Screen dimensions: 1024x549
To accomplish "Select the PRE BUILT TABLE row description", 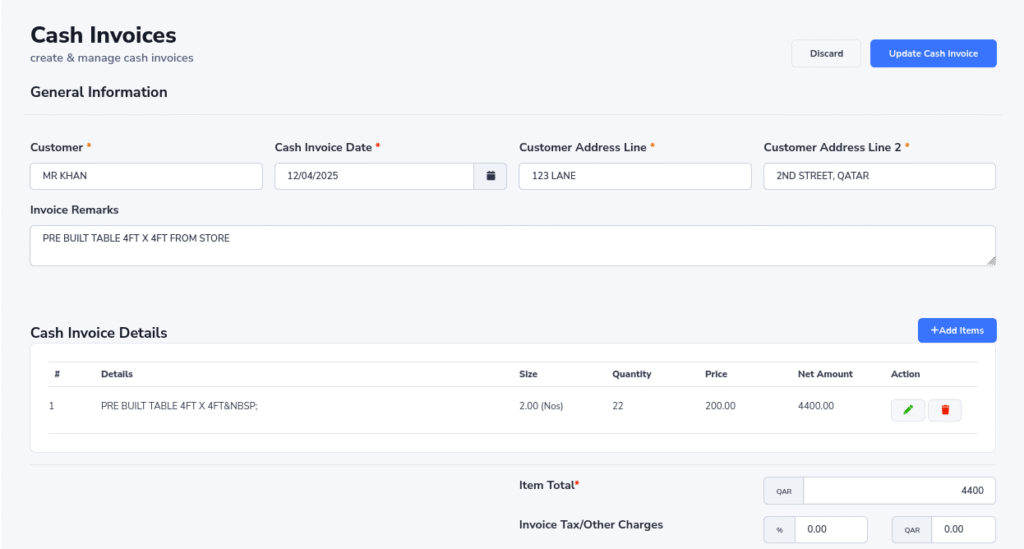I will (x=179, y=406).
